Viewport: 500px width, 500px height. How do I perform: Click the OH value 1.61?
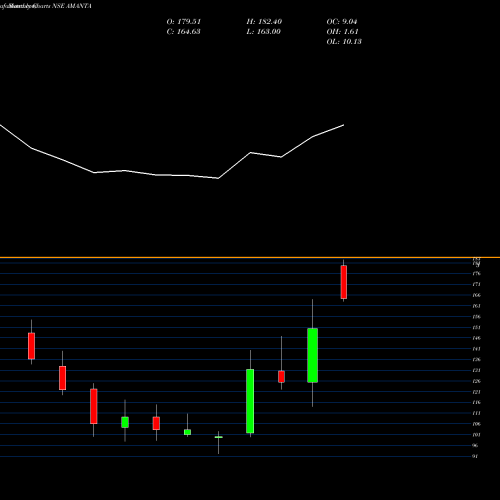pyautogui.click(x=351, y=32)
